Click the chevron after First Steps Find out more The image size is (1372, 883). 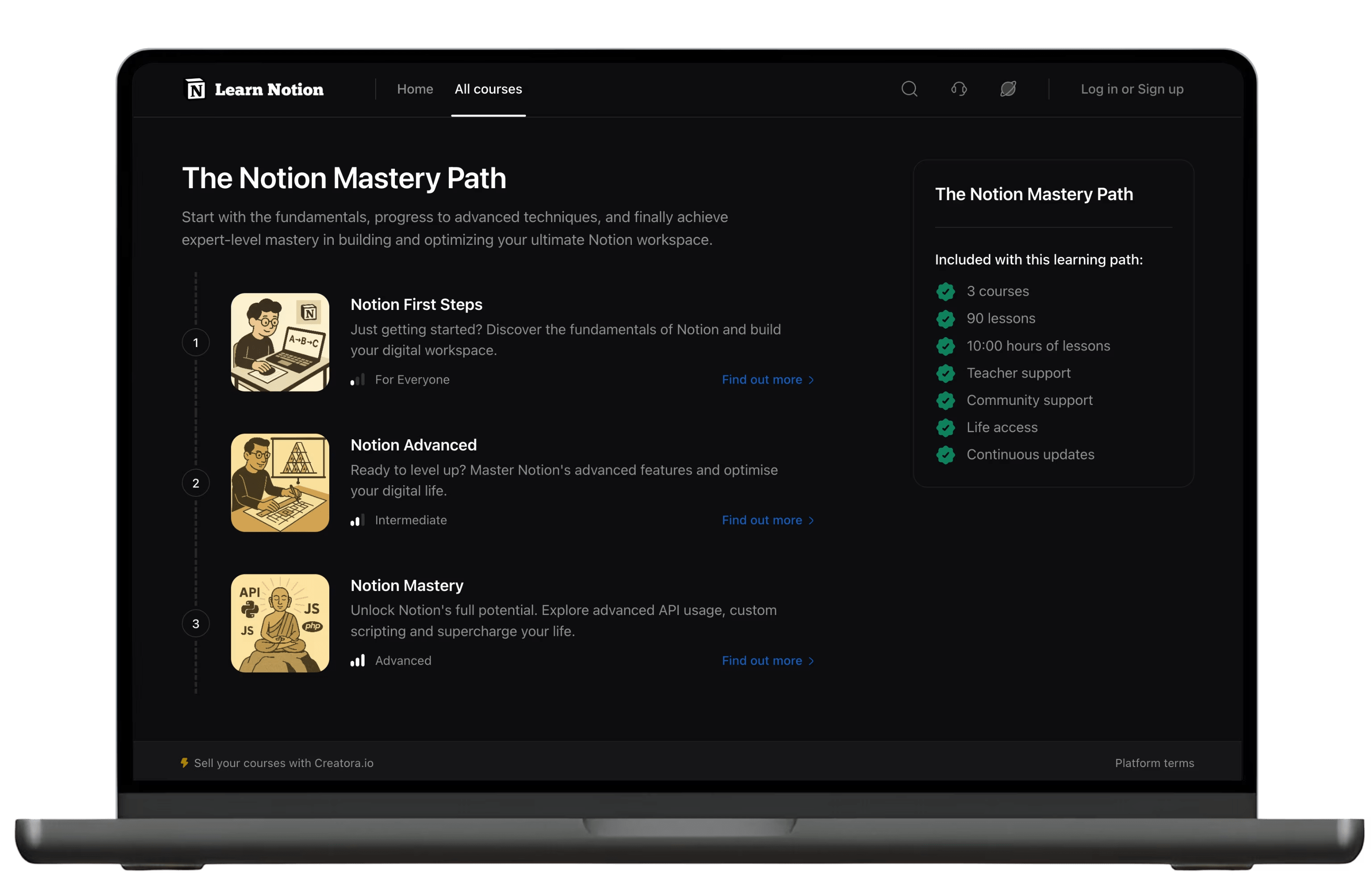(x=811, y=380)
